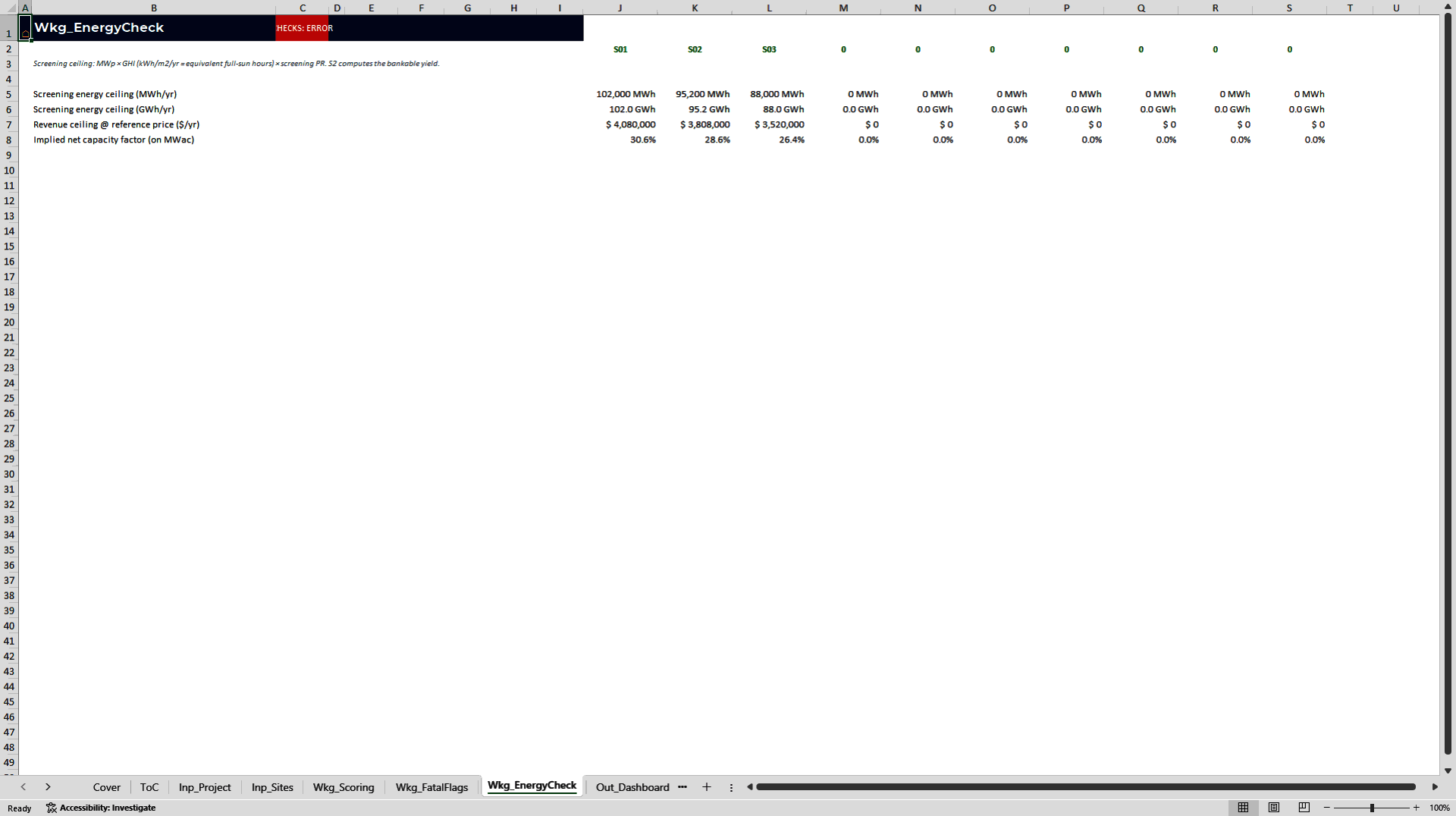Select the Wkg_EnergyCheck sheet tab
The width and height of the screenshot is (1456, 816).
pos(532,786)
